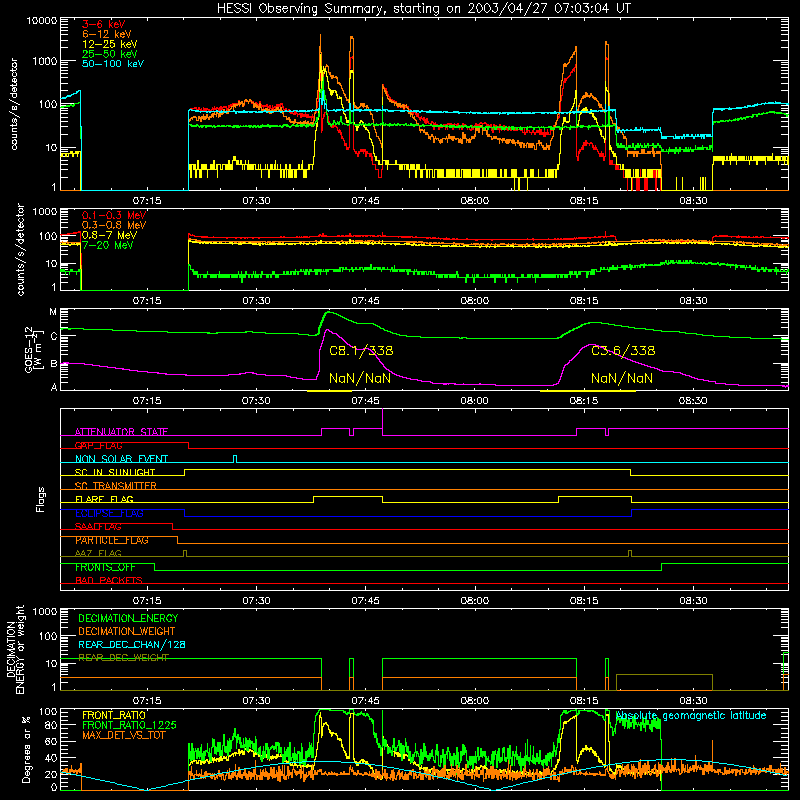Click the Flags axis title

click(x=41, y=499)
